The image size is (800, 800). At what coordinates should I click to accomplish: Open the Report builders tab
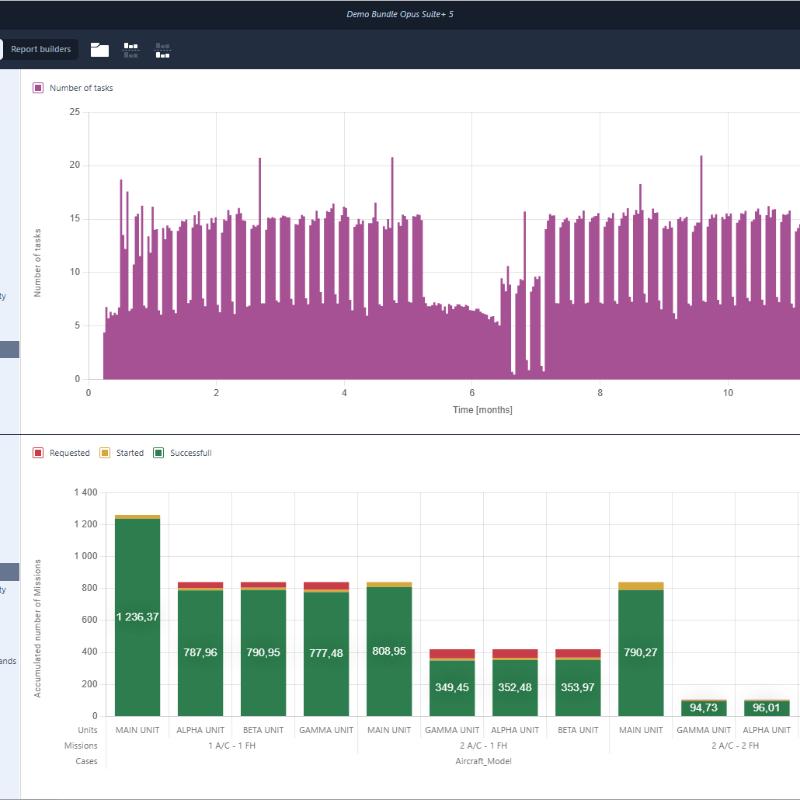point(41,49)
